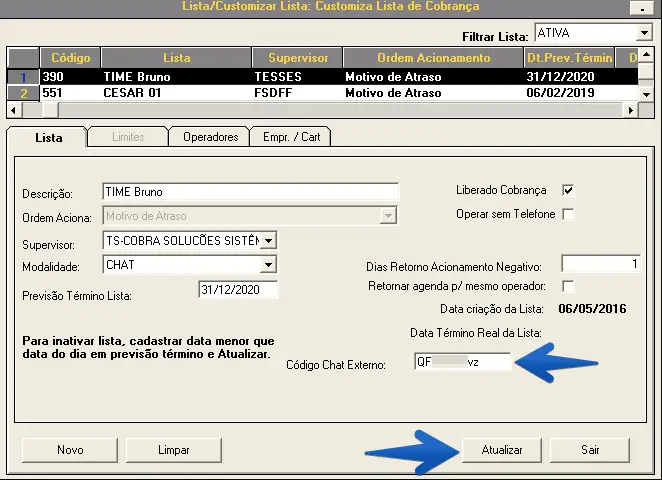Edit the Previsão Término Lista date field
The height and width of the screenshot is (480, 662).
(238, 290)
